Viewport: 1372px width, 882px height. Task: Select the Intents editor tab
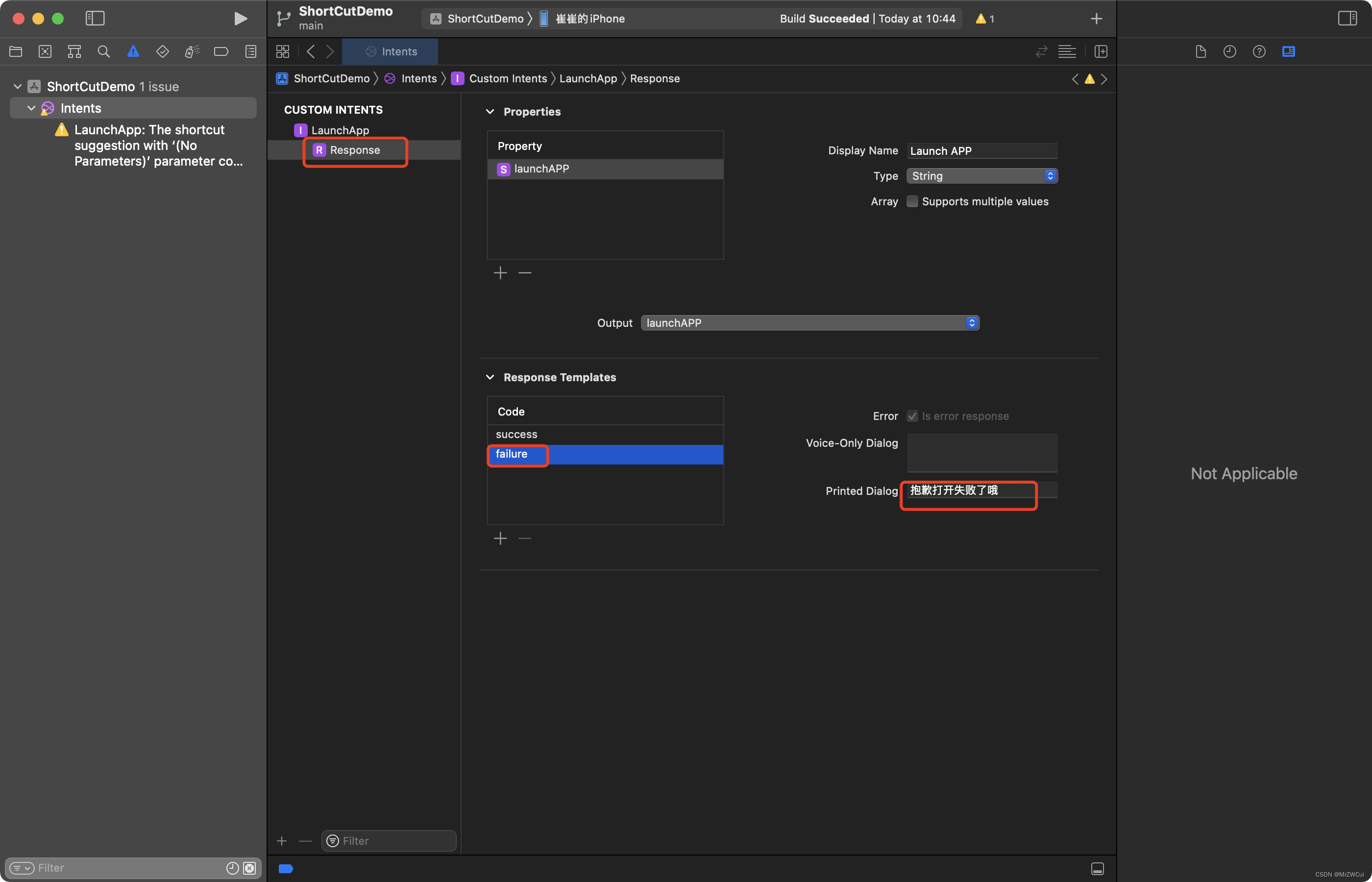point(391,51)
